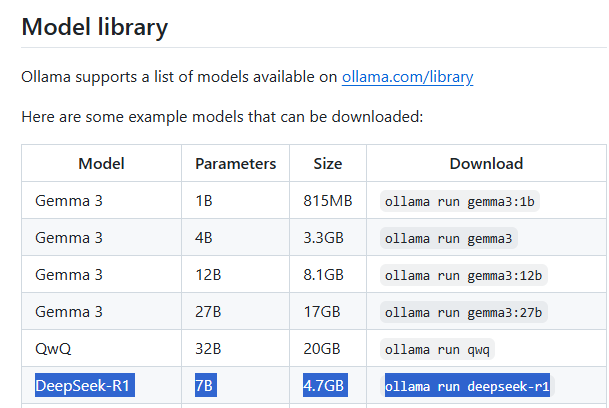Click the 17GB size cell
609x408 pixels.
tap(328, 312)
